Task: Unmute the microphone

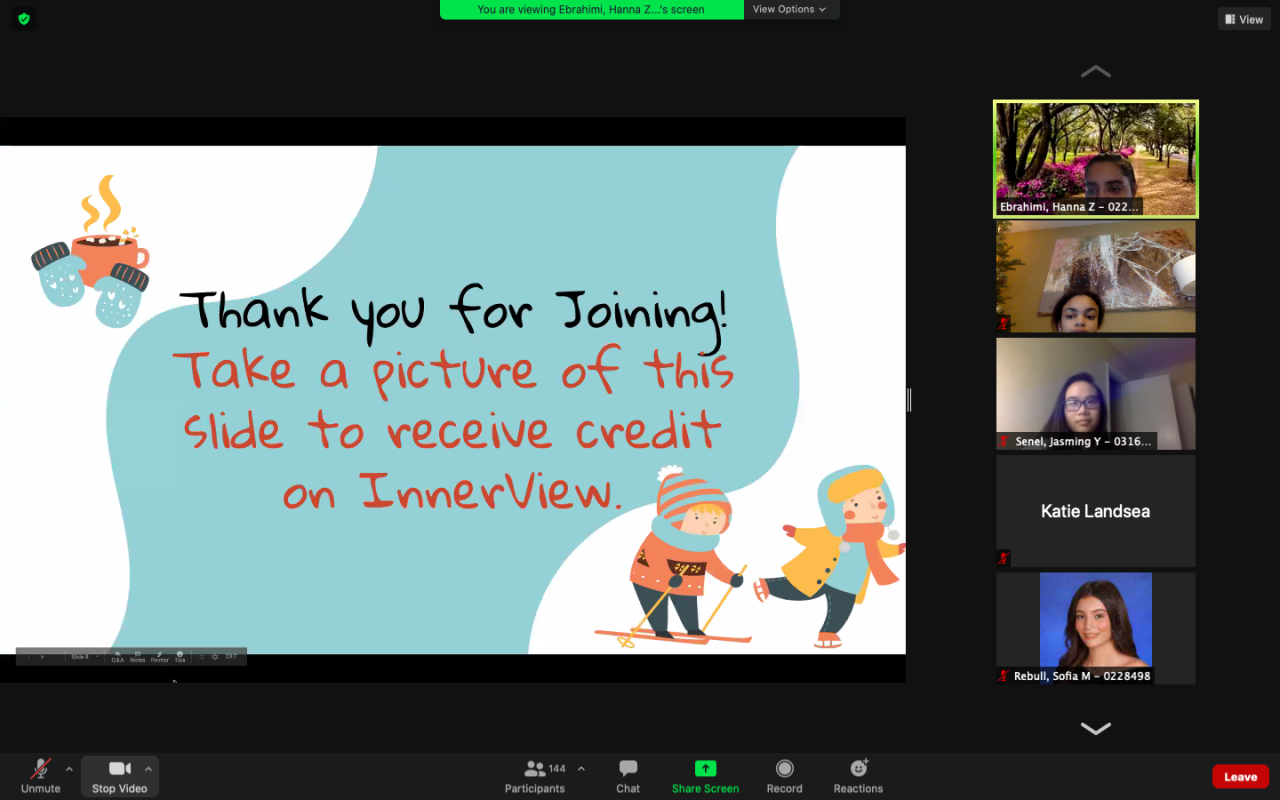Action: 41,776
